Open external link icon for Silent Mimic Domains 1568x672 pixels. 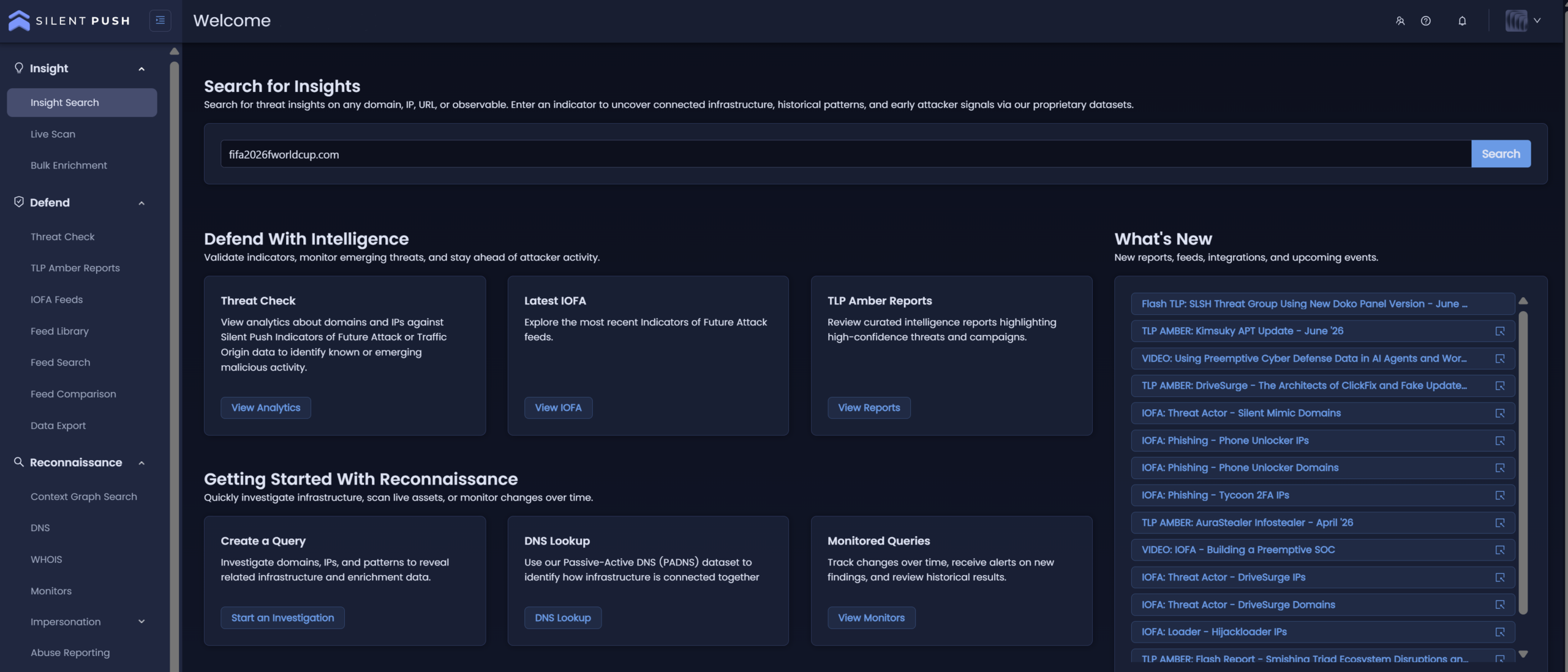1500,413
